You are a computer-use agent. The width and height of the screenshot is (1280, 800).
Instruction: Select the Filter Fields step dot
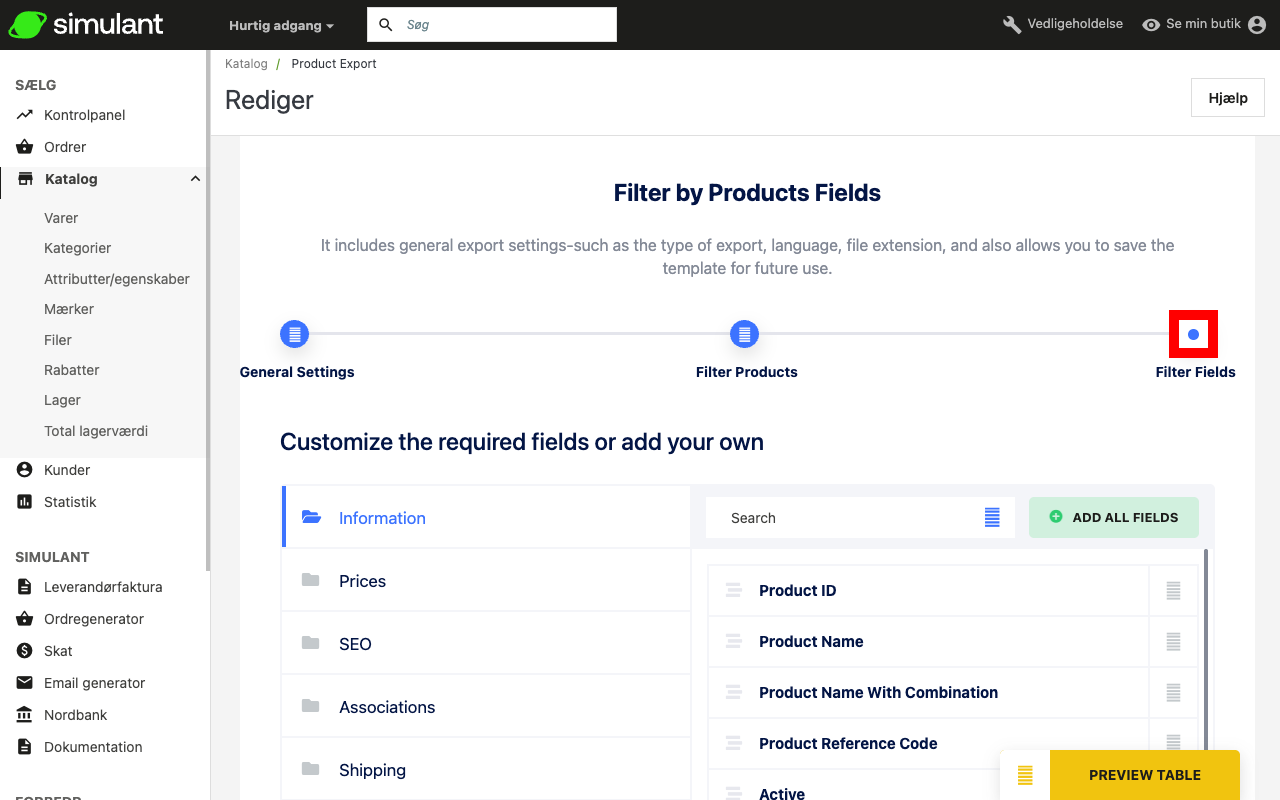click(x=1193, y=334)
